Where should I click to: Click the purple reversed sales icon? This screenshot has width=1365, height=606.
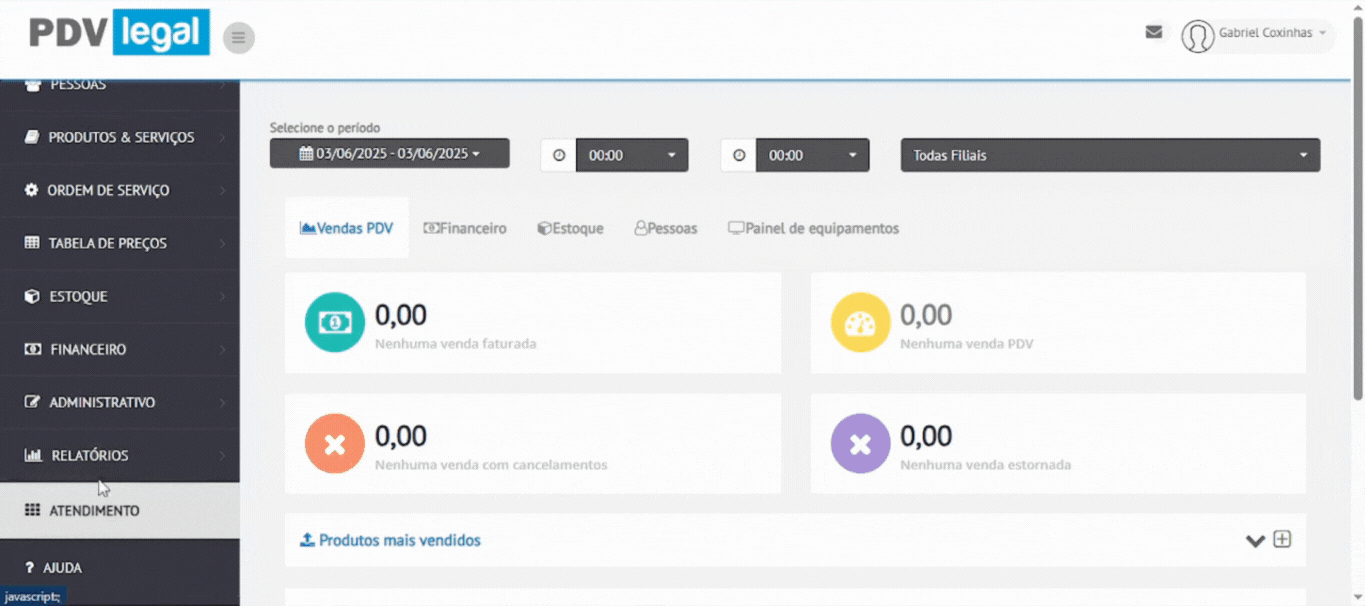[x=860, y=443]
